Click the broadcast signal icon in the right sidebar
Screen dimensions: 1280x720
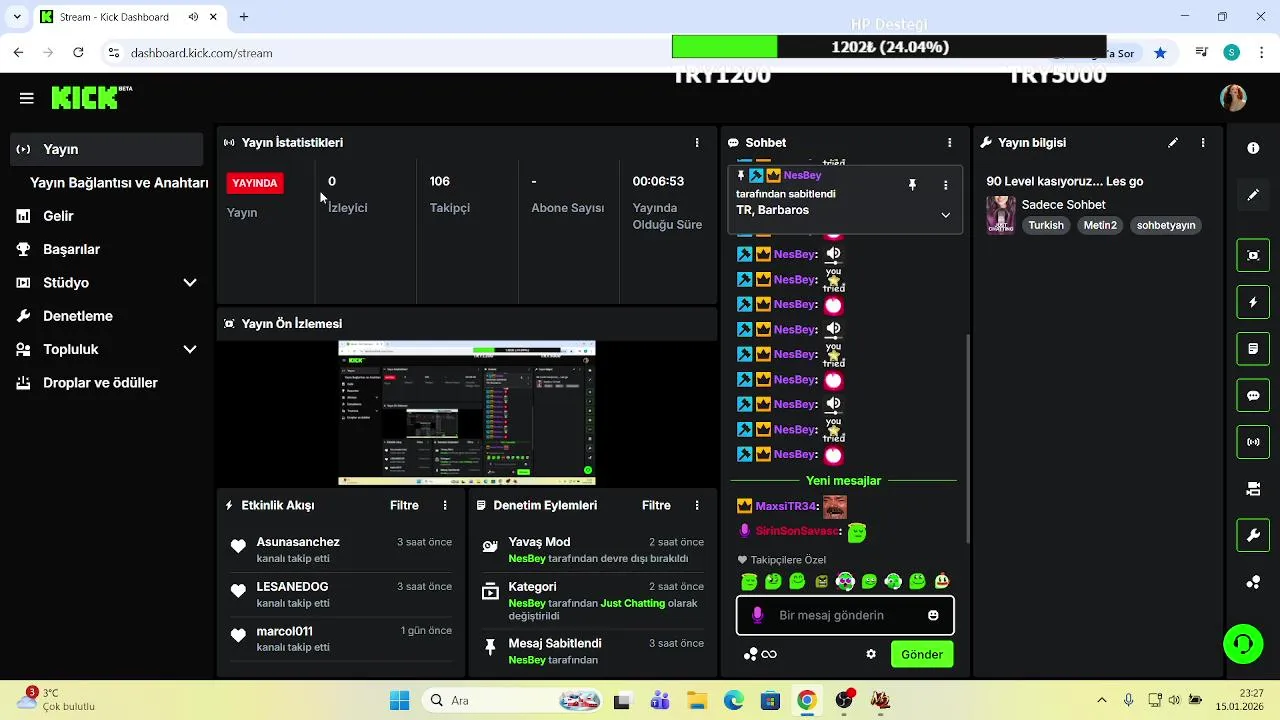pos(1253,442)
